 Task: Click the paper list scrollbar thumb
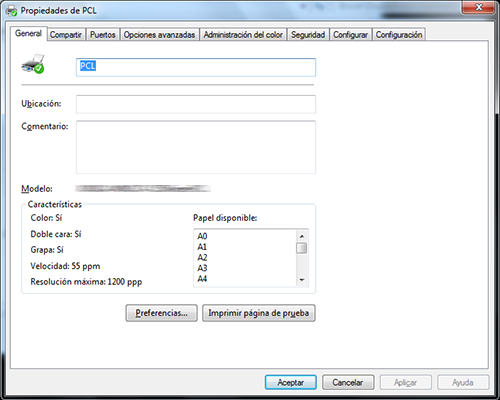click(302, 248)
